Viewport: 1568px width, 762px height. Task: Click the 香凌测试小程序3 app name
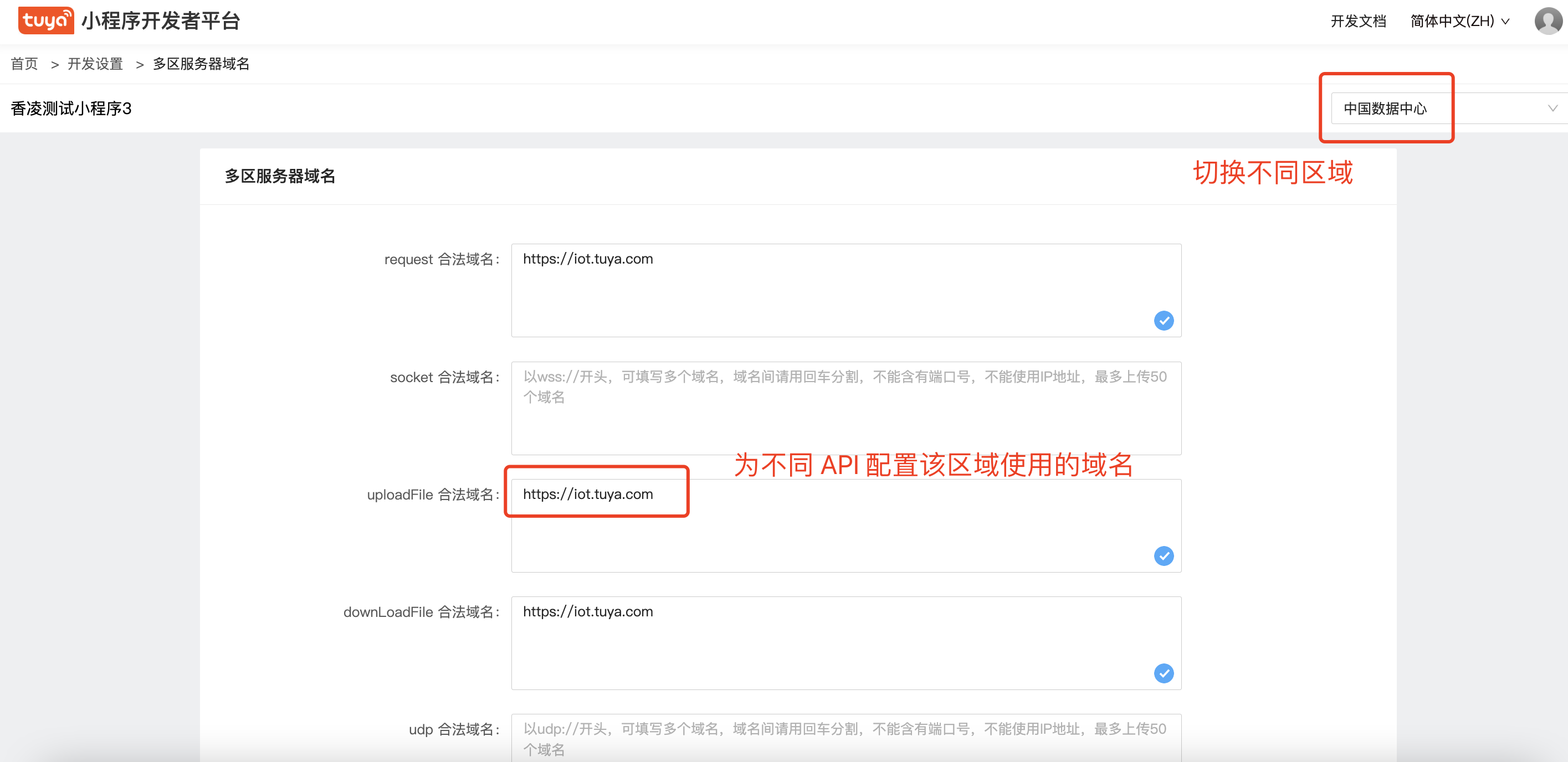pyautogui.click(x=71, y=109)
